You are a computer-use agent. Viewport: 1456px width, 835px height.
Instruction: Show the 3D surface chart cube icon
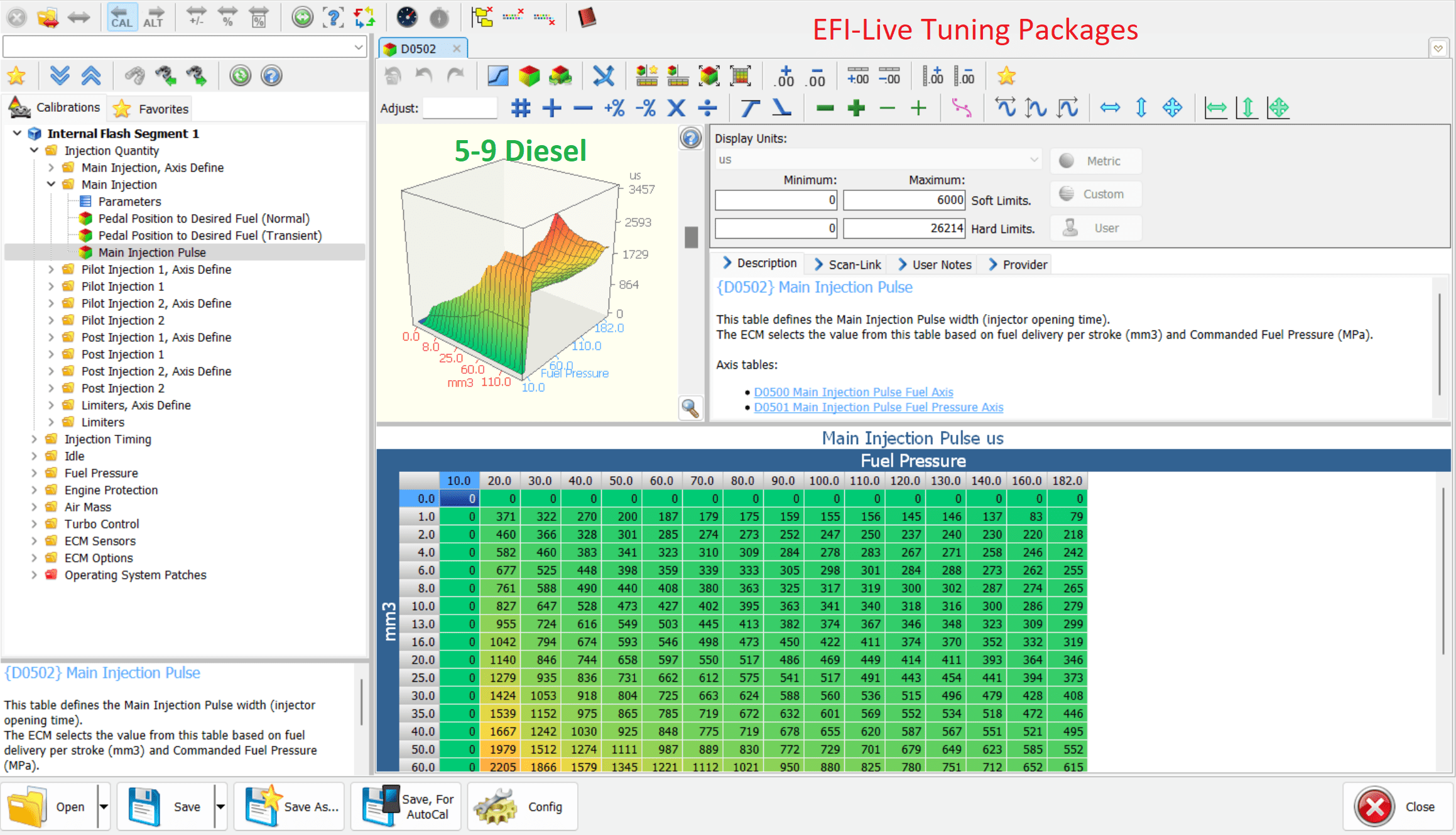pos(529,76)
